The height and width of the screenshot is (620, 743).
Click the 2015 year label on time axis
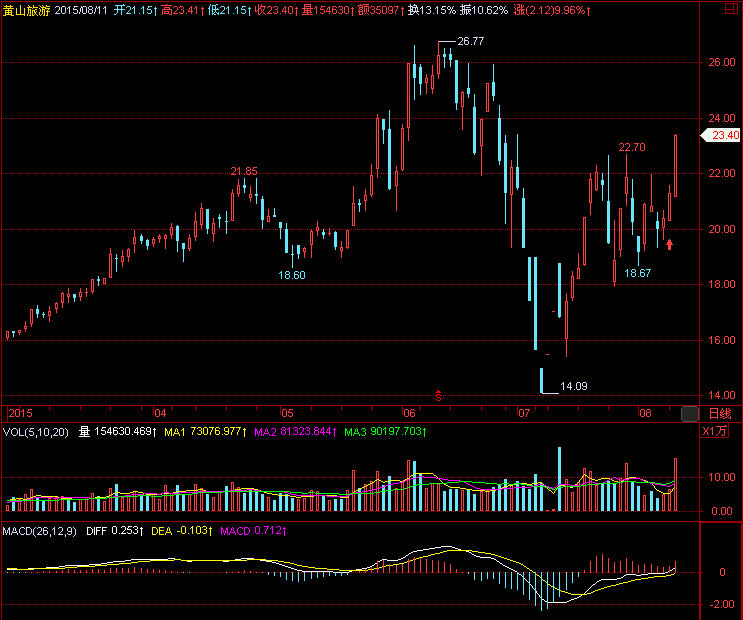tap(21, 413)
